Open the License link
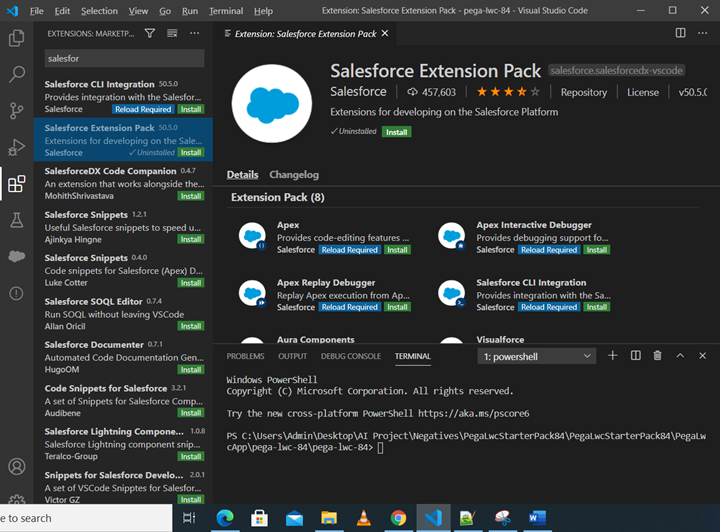Viewport: 720px width, 532px height. click(643, 92)
